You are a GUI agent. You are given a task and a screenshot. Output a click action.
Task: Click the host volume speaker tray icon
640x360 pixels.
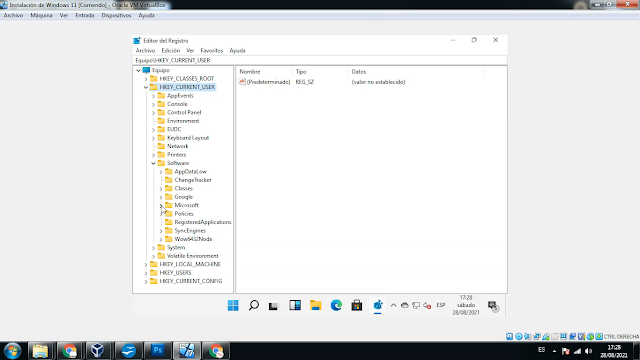click(x=589, y=351)
